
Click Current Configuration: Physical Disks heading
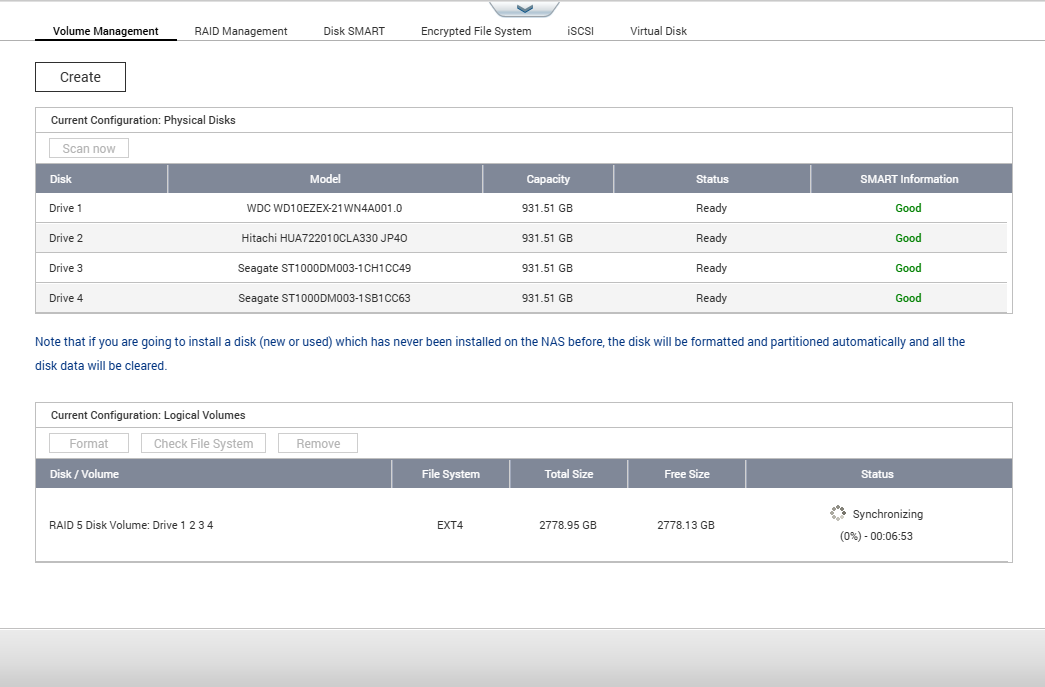point(143,120)
